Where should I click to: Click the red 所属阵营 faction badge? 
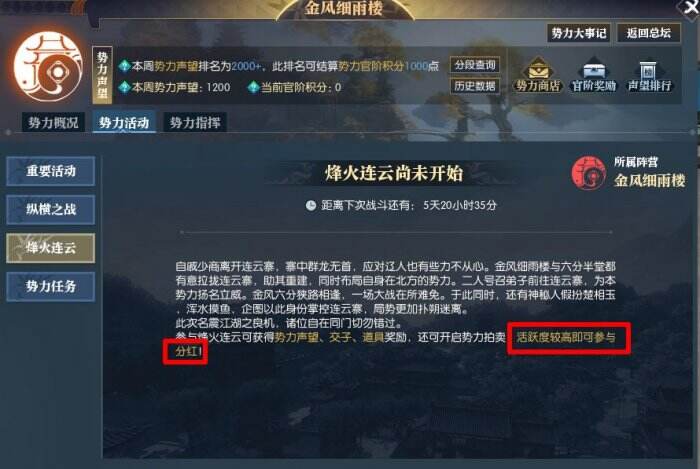click(x=589, y=173)
